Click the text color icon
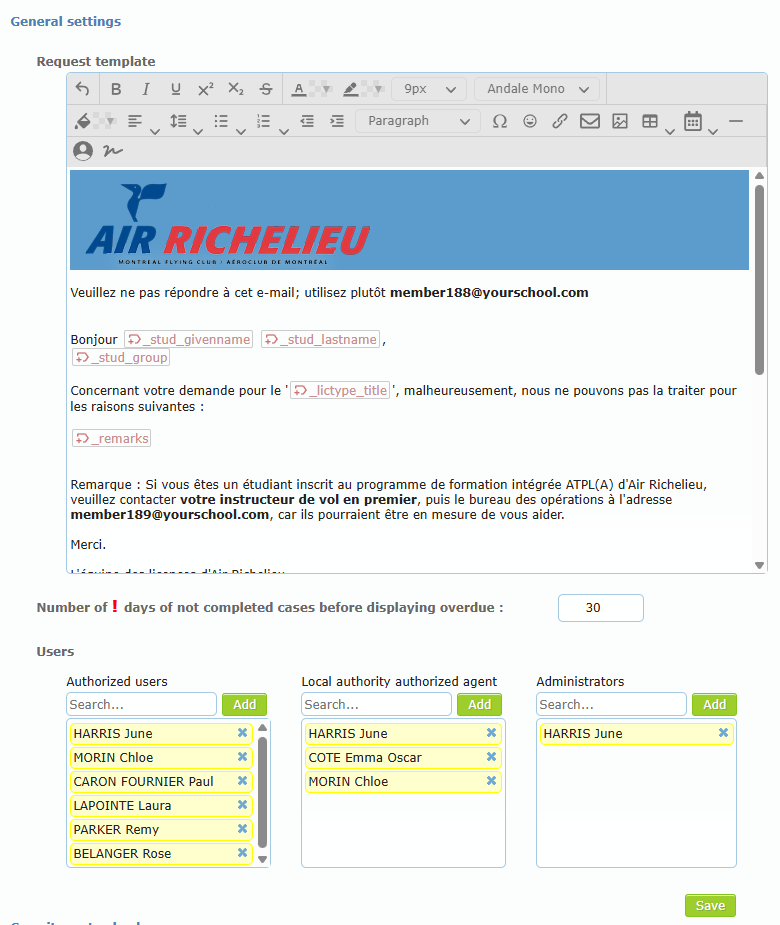780x925 pixels. (299, 89)
